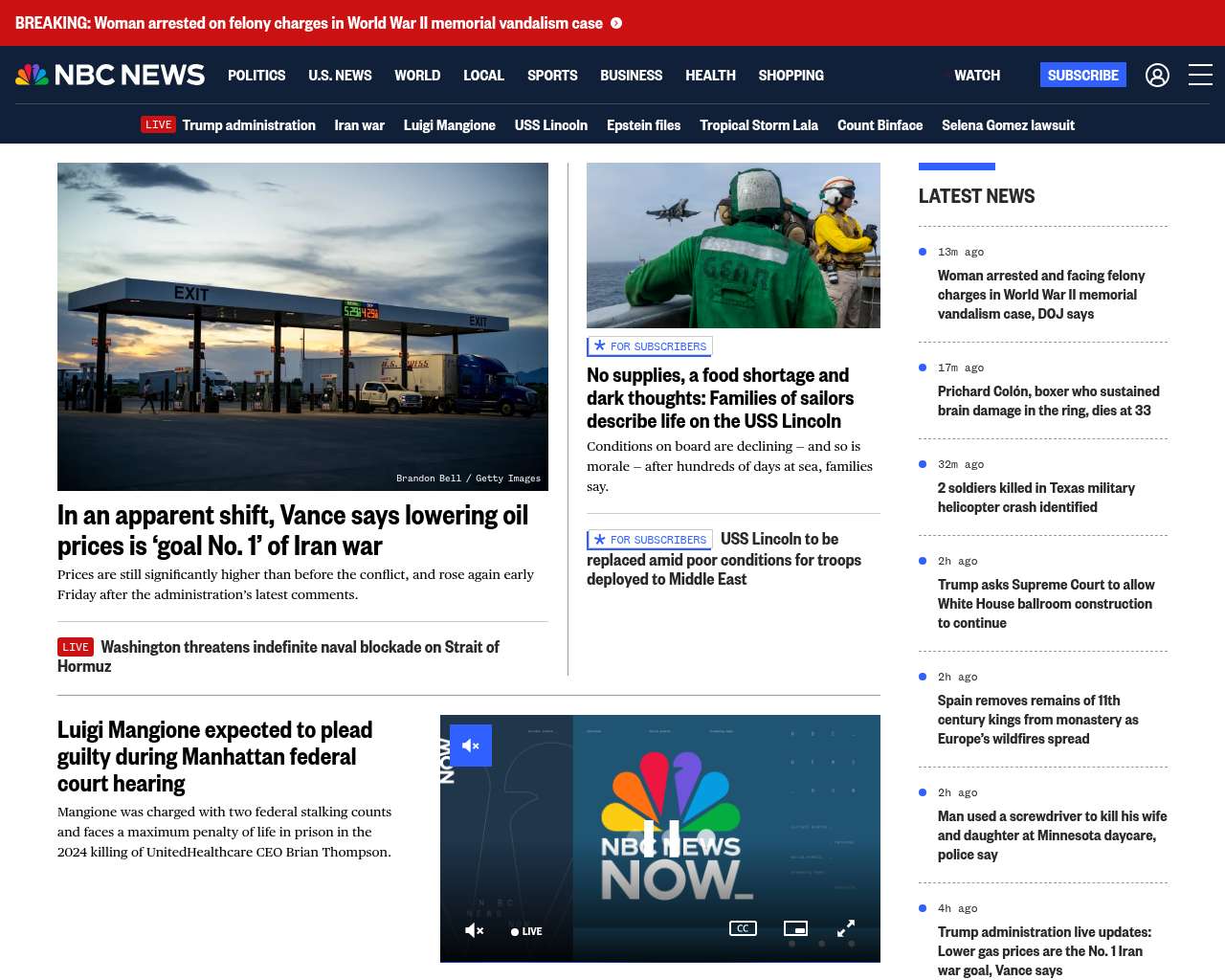
Task: Click the NBC News peacock logo
Action: point(110,75)
